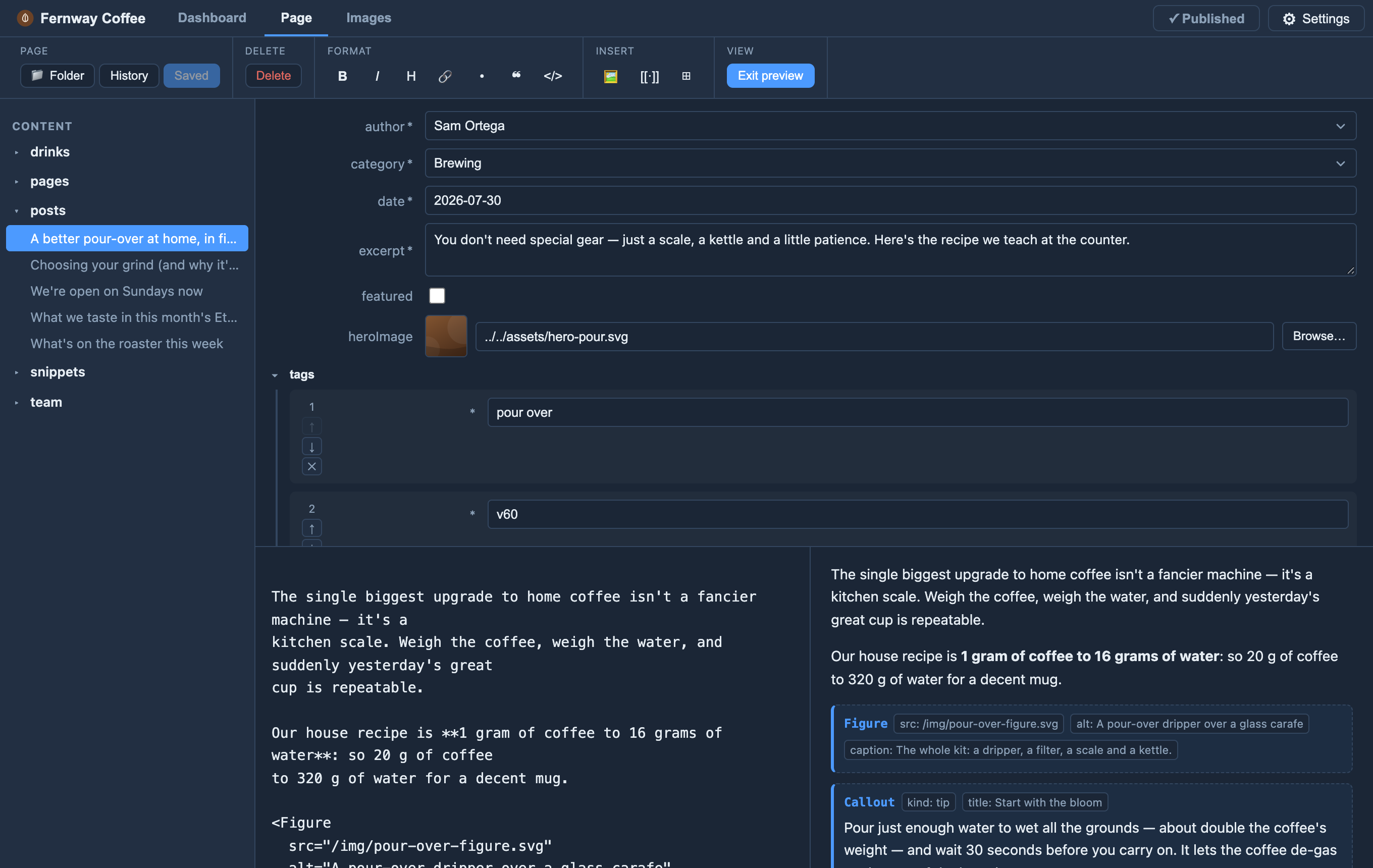Open Settings with gear icon
Image resolution: width=1373 pixels, height=868 pixels.
[1316, 18]
